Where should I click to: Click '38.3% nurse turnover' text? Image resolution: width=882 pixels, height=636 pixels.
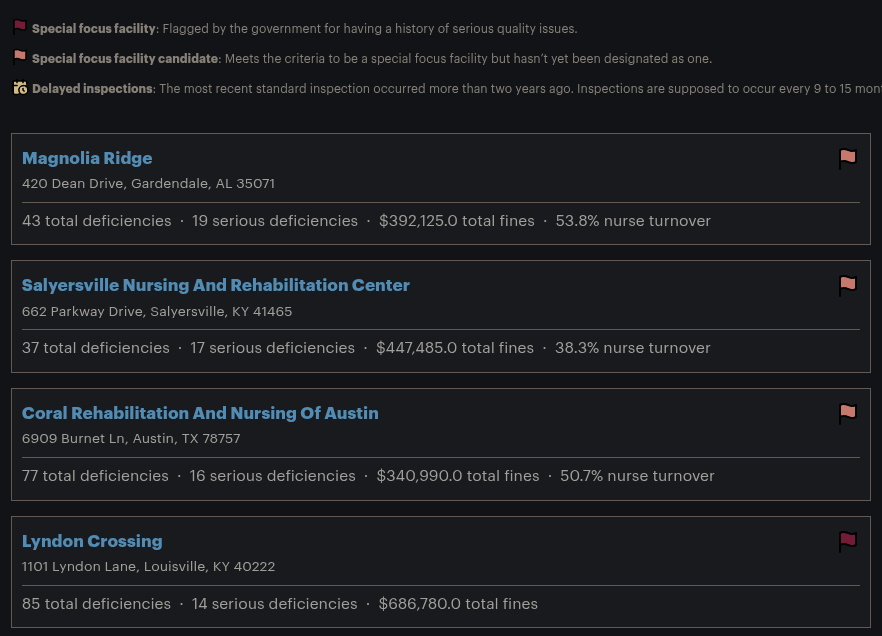point(633,348)
